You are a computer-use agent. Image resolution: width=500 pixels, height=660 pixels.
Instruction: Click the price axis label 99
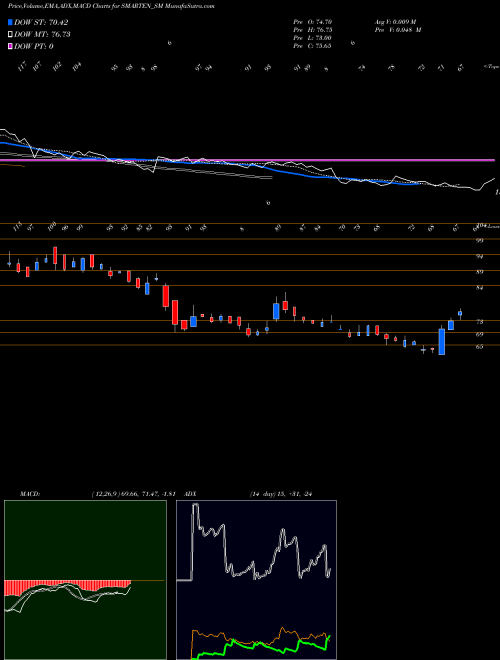coord(482,240)
